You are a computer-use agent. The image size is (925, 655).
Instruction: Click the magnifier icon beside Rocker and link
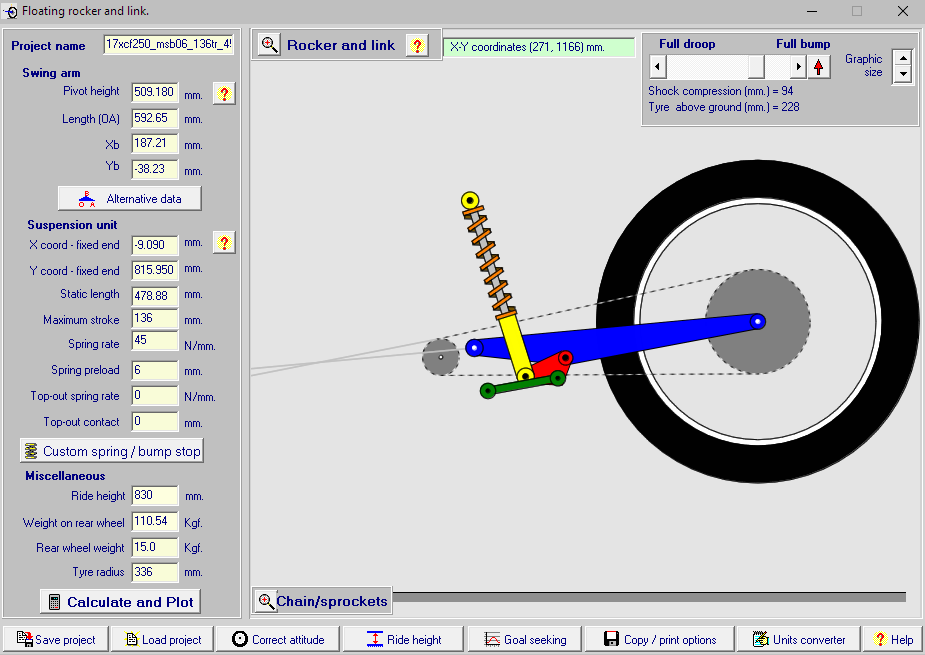click(x=270, y=45)
